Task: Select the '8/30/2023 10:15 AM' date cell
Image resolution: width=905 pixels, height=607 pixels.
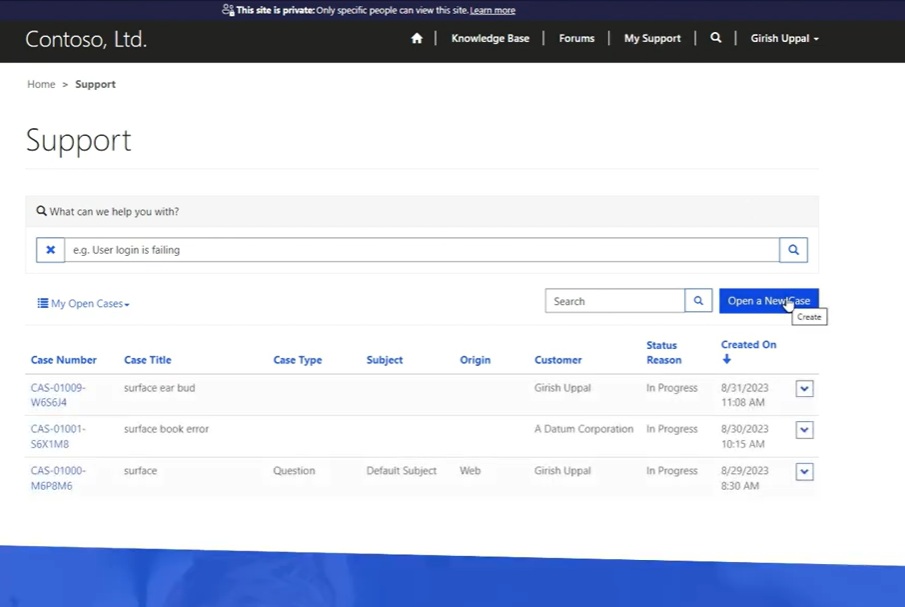Action: [x=745, y=437]
